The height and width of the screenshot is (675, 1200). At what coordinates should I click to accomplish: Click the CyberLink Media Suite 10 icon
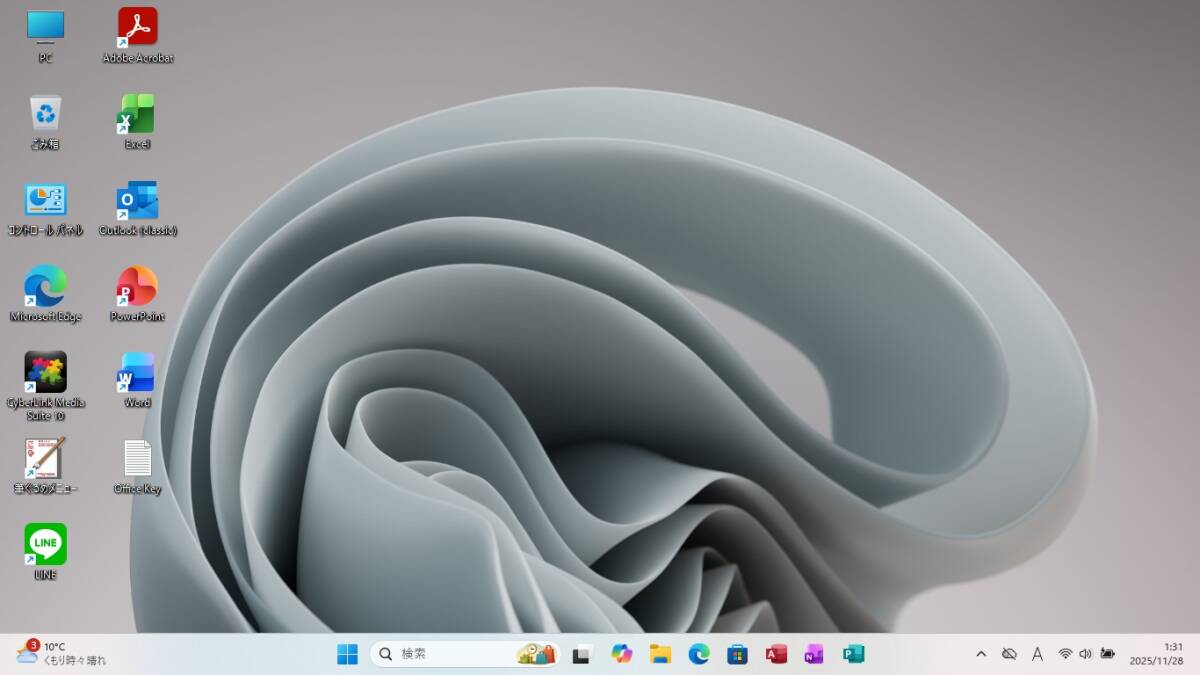tap(45, 373)
